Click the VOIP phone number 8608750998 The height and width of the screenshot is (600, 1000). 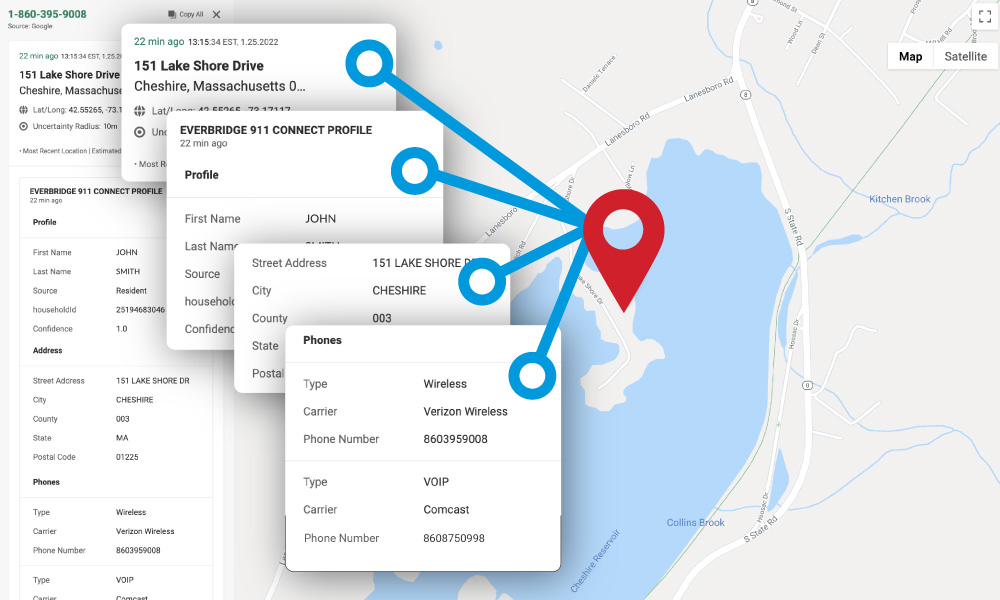point(454,538)
